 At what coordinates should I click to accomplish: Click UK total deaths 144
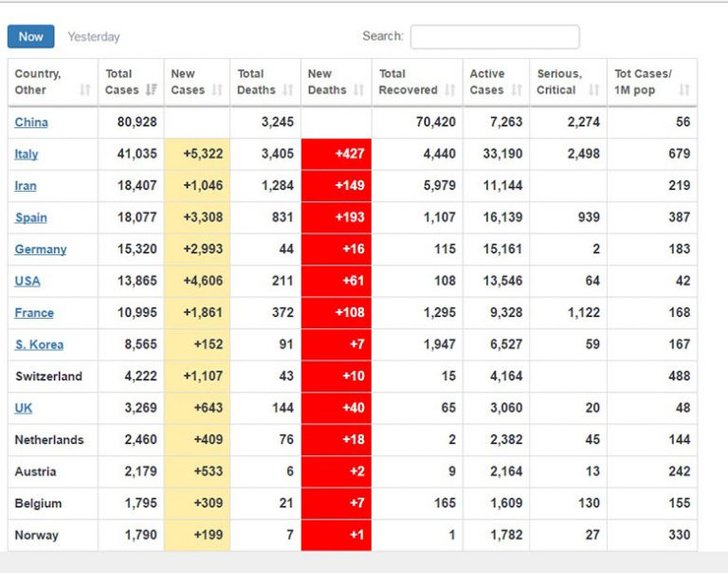point(283,408)
